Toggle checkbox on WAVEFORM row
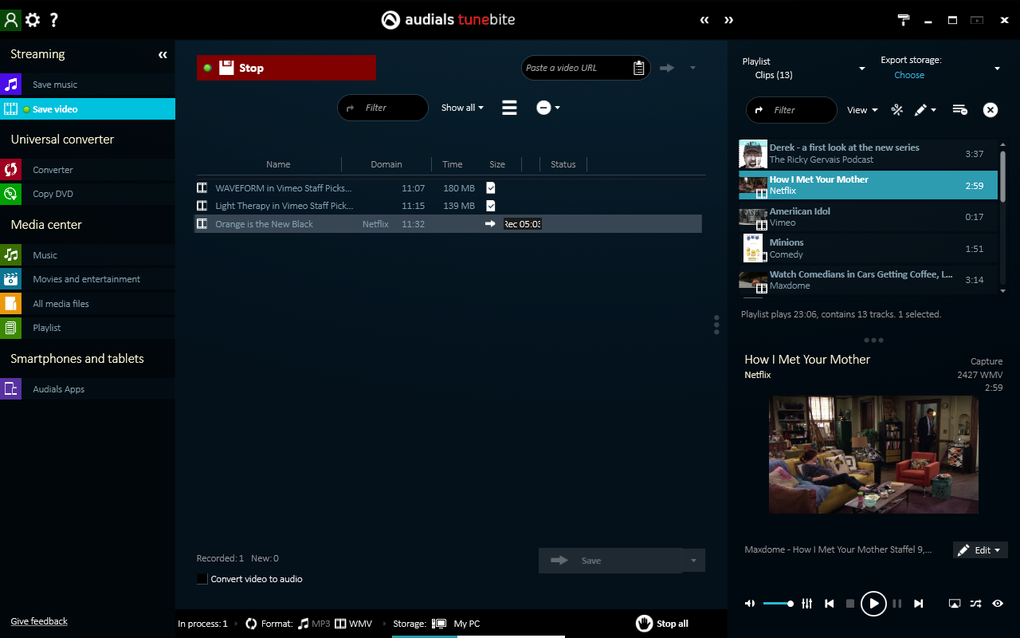The width and height of the screenshot is (1020, 638). pos(490,188)
